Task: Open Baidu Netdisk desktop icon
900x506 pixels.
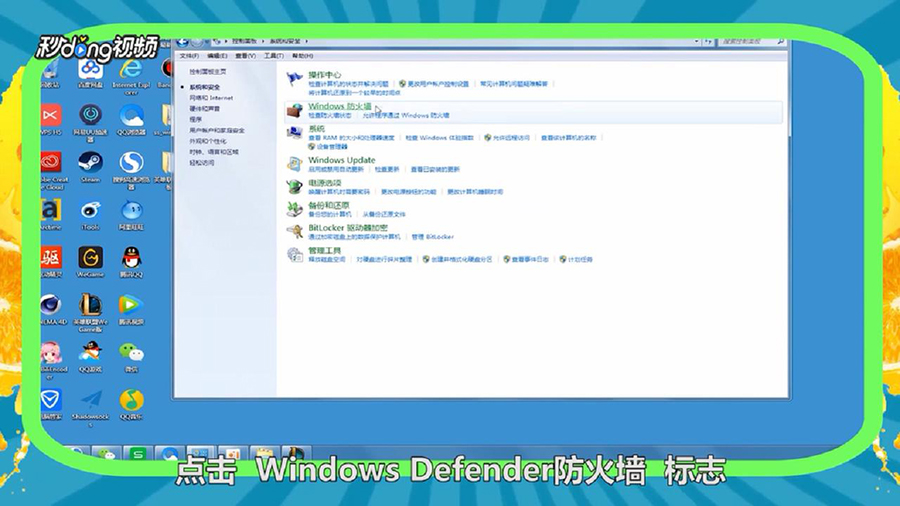Action: click(x=91, y=70)
